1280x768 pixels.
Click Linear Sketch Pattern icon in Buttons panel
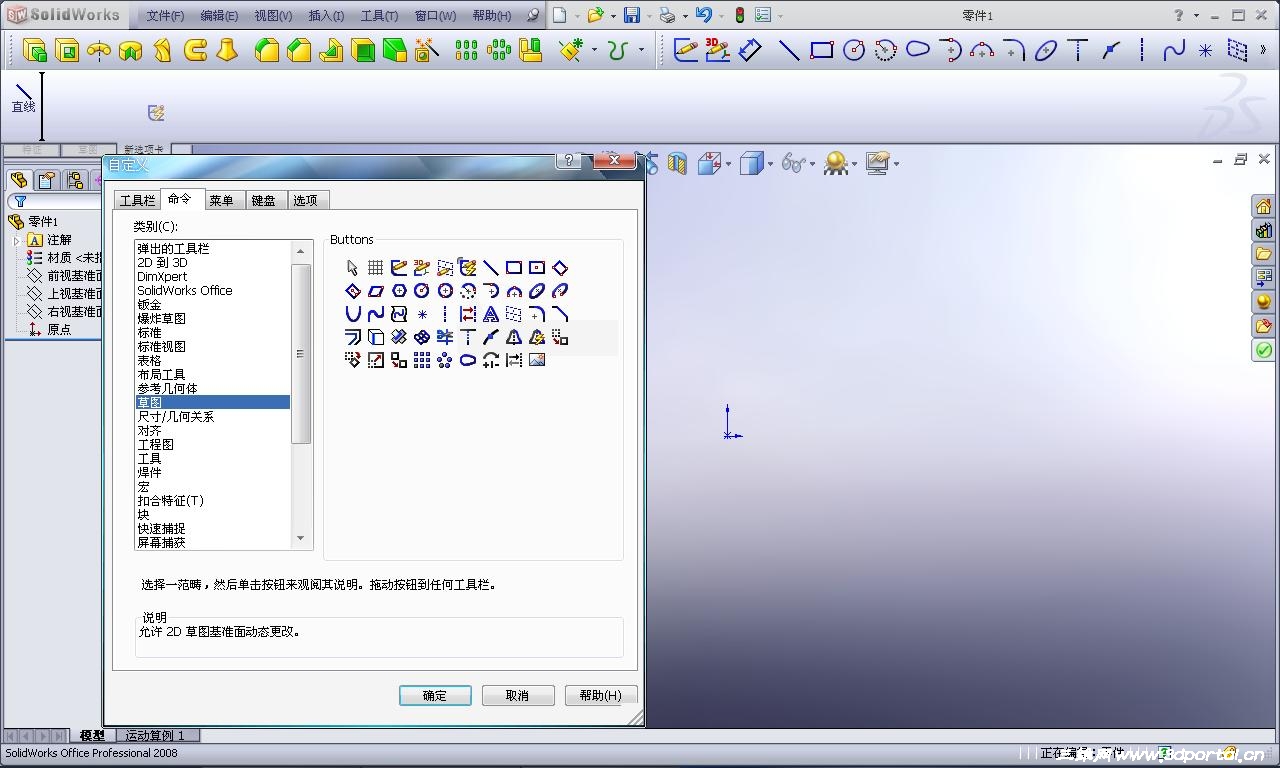tap(422, 360)
